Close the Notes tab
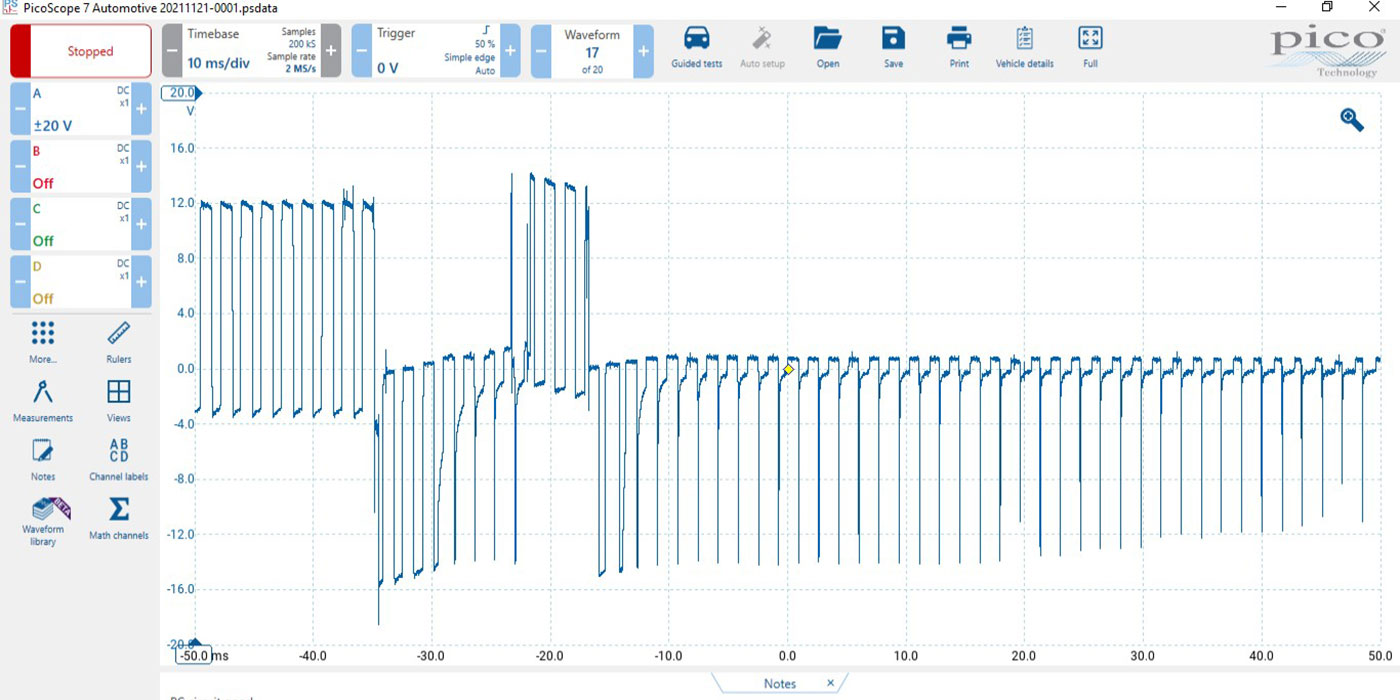1400x700 pixels. pyautogui.click(x=830, y=683)
